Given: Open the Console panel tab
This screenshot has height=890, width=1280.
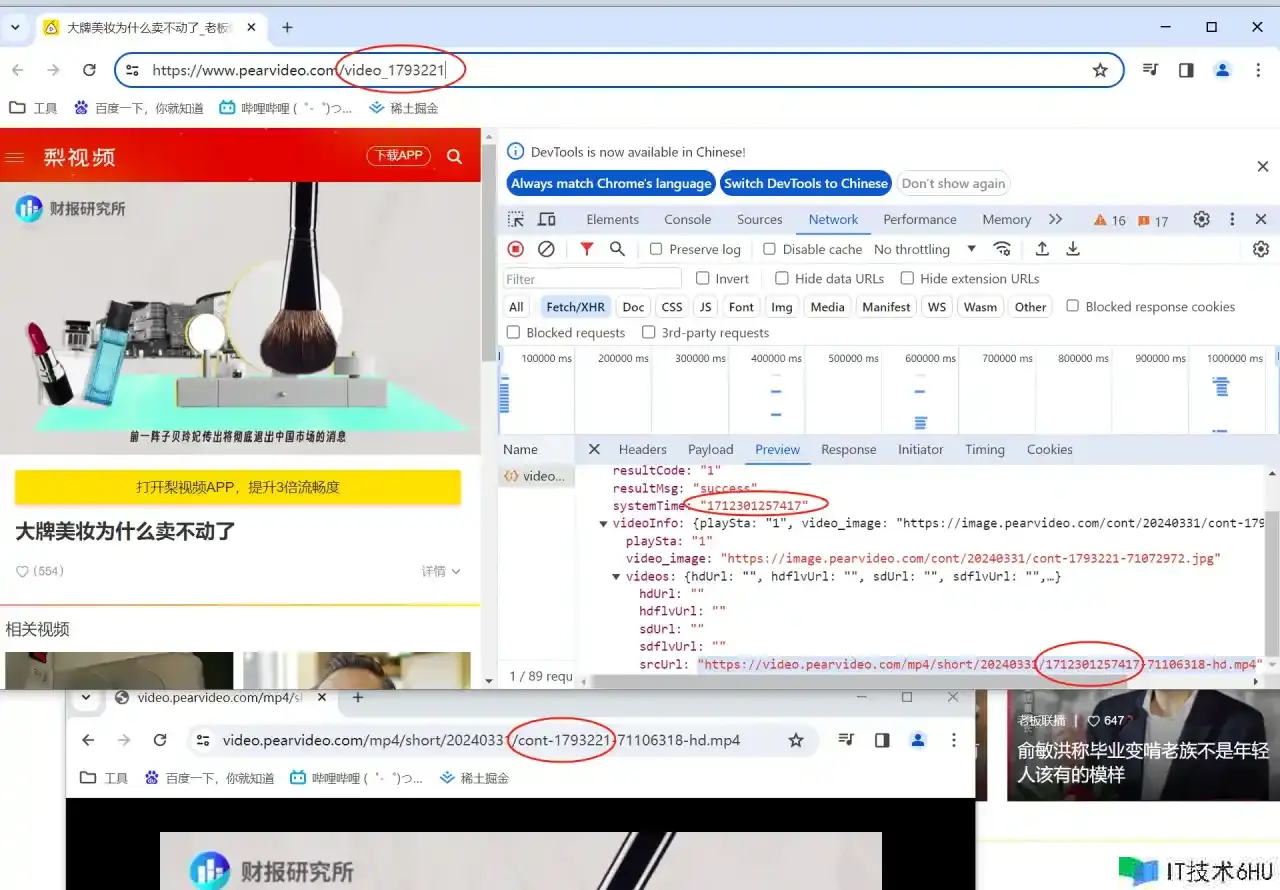Looking at the screenshot, I should (x=688, y=219).
